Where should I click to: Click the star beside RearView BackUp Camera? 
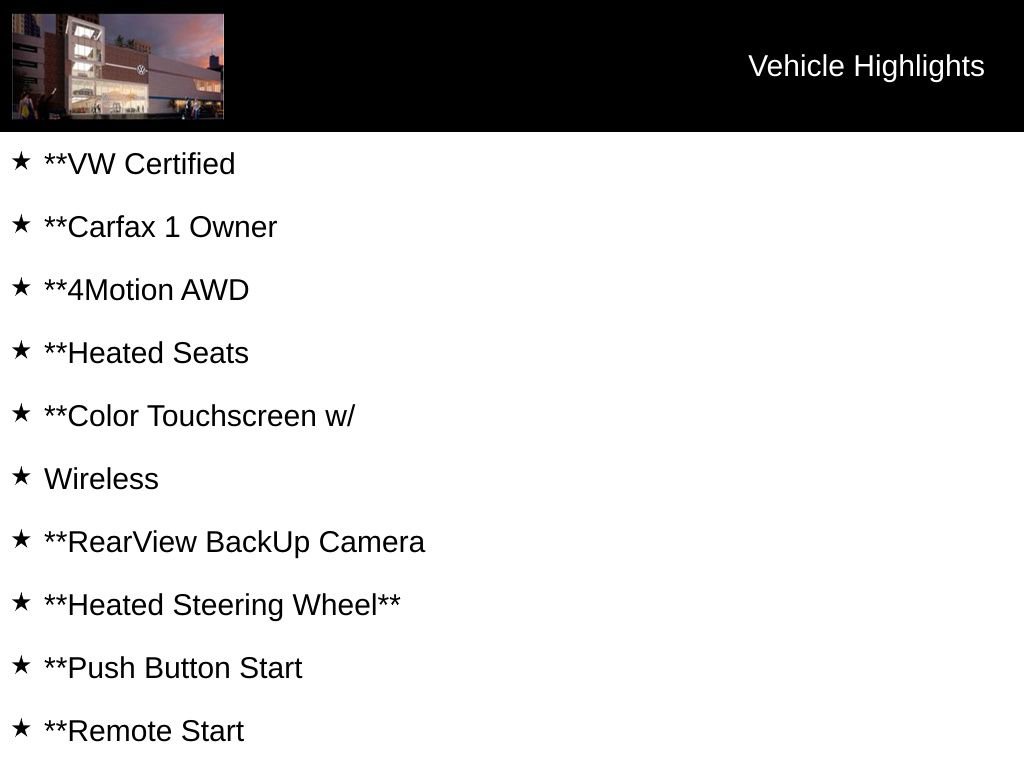tap(21, 539)
